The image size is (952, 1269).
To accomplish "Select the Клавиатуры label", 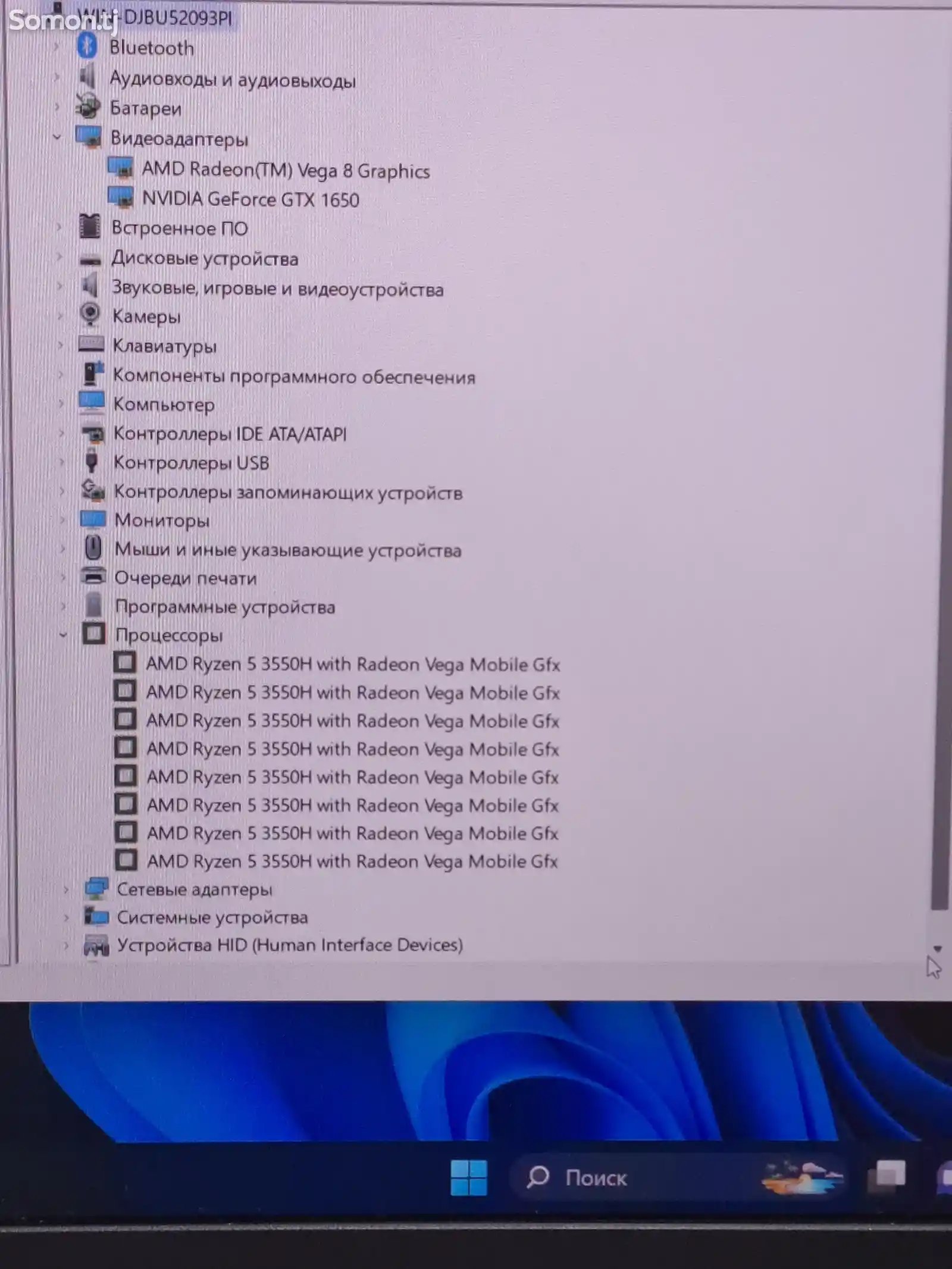I will 165,346.
